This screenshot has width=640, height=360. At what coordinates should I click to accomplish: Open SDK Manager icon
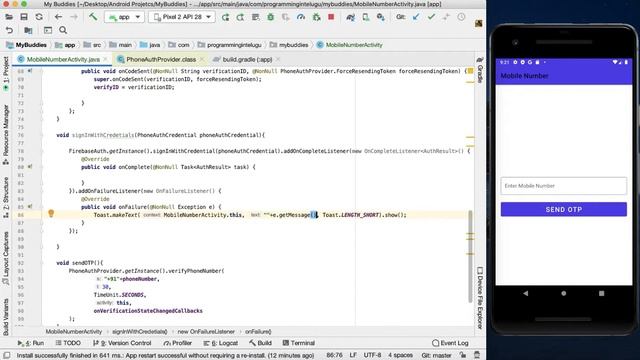pyautogui.click(x=381, y=17)
